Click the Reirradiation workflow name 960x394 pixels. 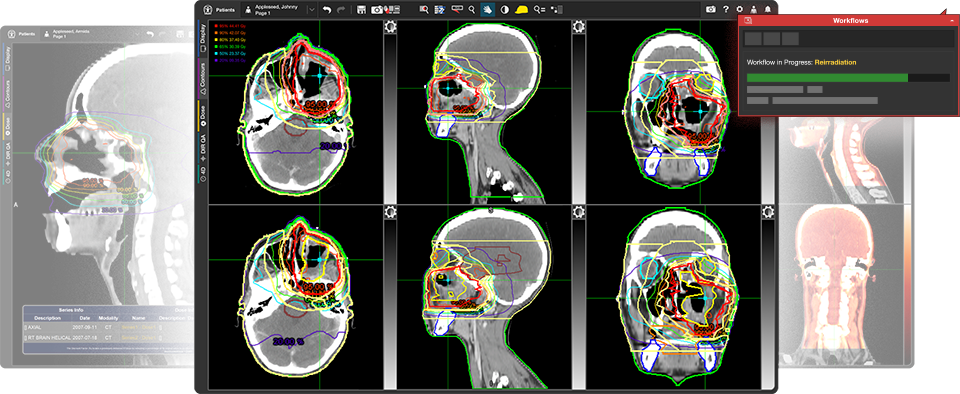pyautogui.click(x=835, y=62)
